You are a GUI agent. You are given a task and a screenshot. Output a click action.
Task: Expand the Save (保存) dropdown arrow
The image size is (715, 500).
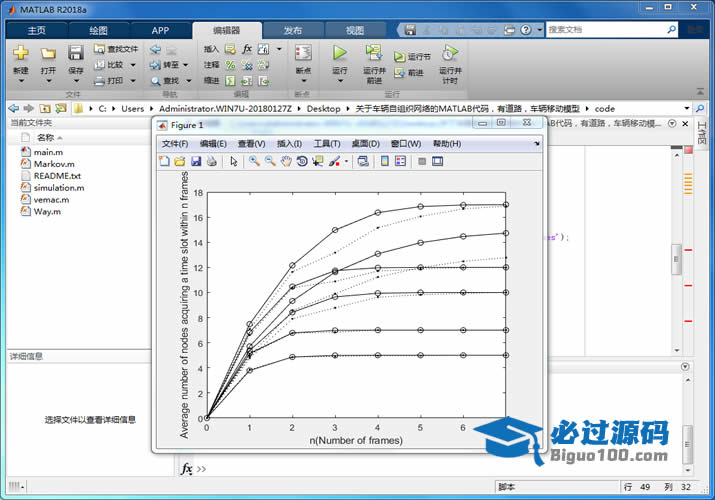[76, 81]
